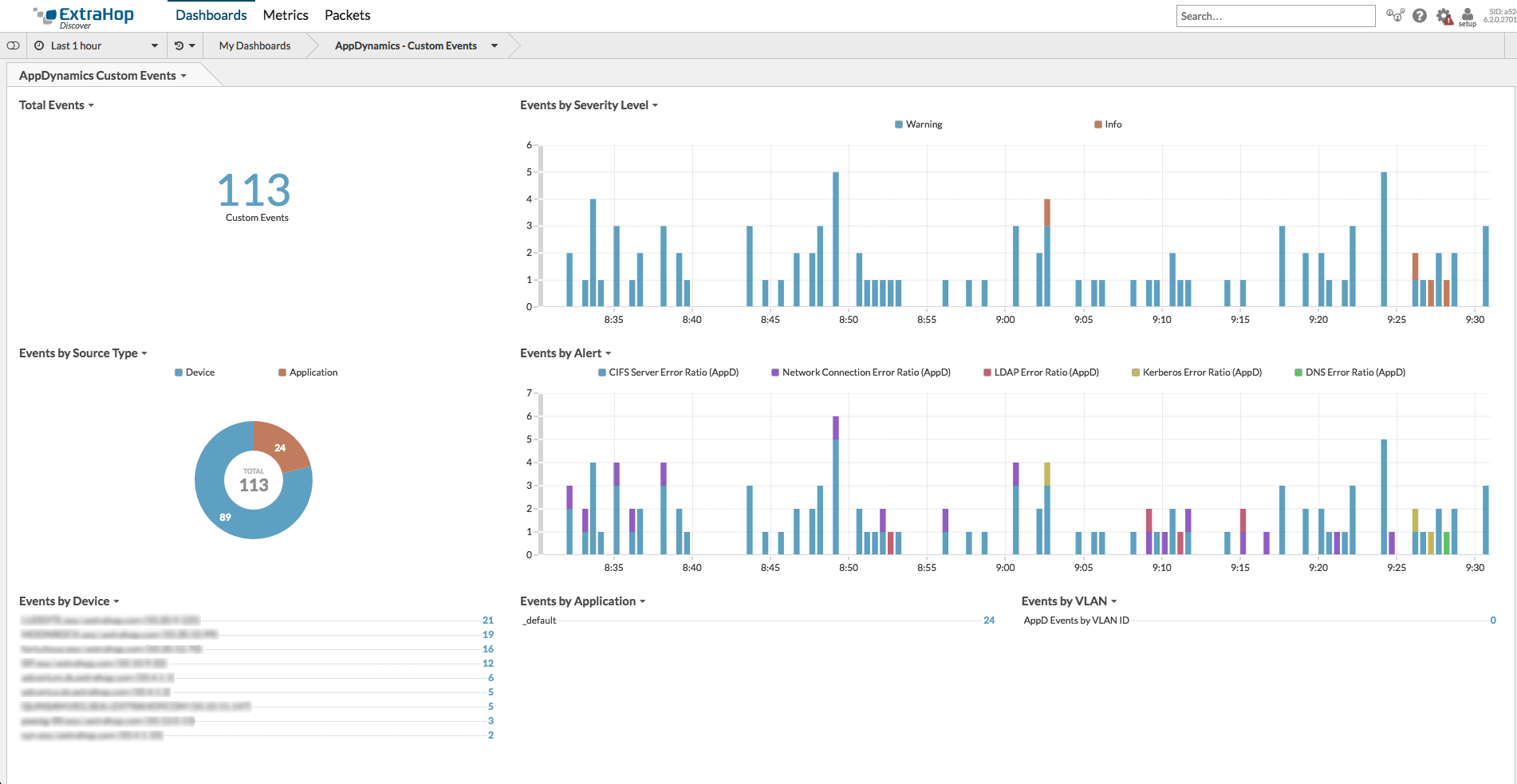This screenshot has height=784, width=1517.
Task: Toggle the Warning series in Severity Level legend
Action: tap(918, 124)
